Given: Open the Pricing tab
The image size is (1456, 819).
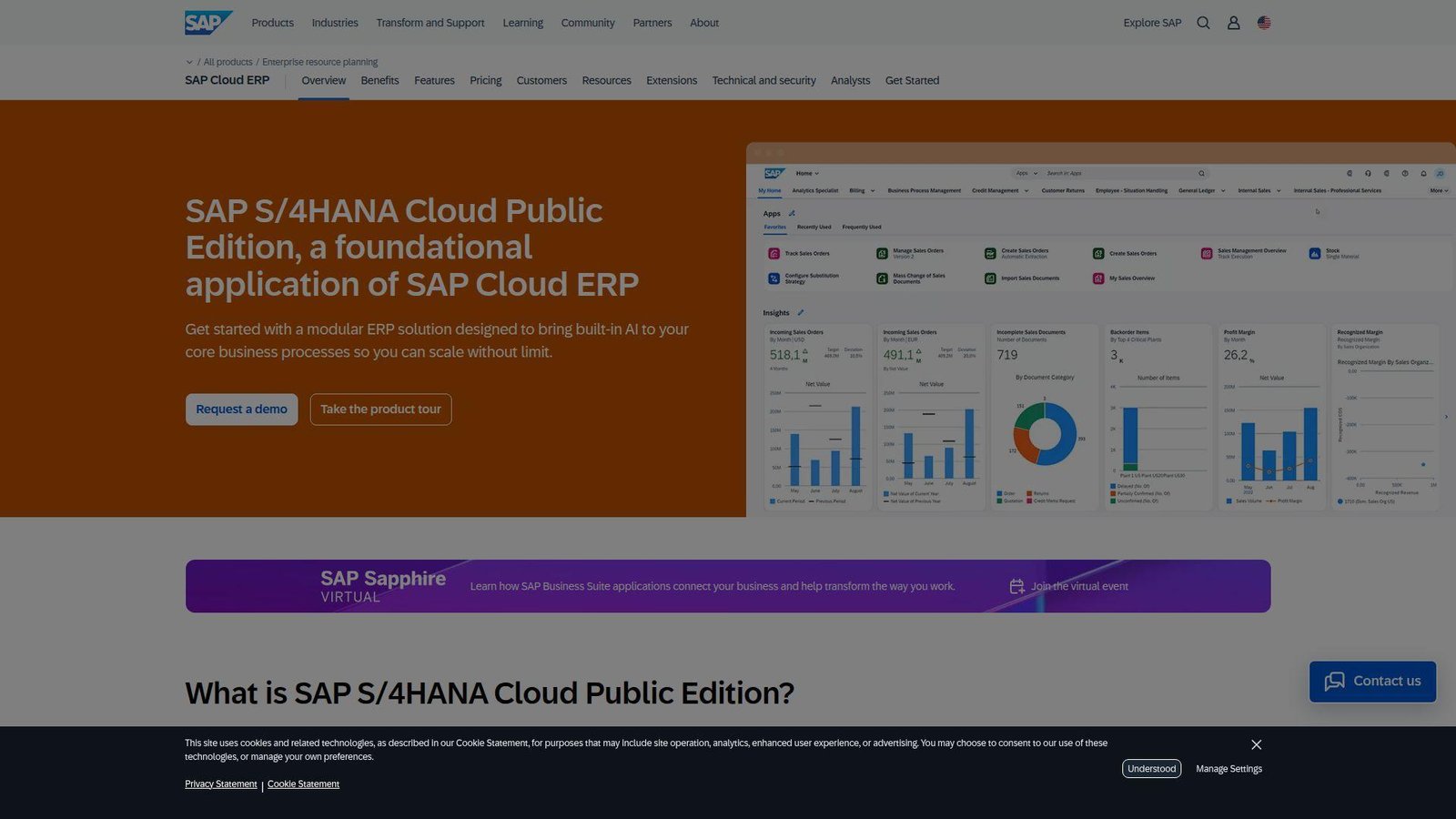Looking at the screenshot, I should (486, 80).
